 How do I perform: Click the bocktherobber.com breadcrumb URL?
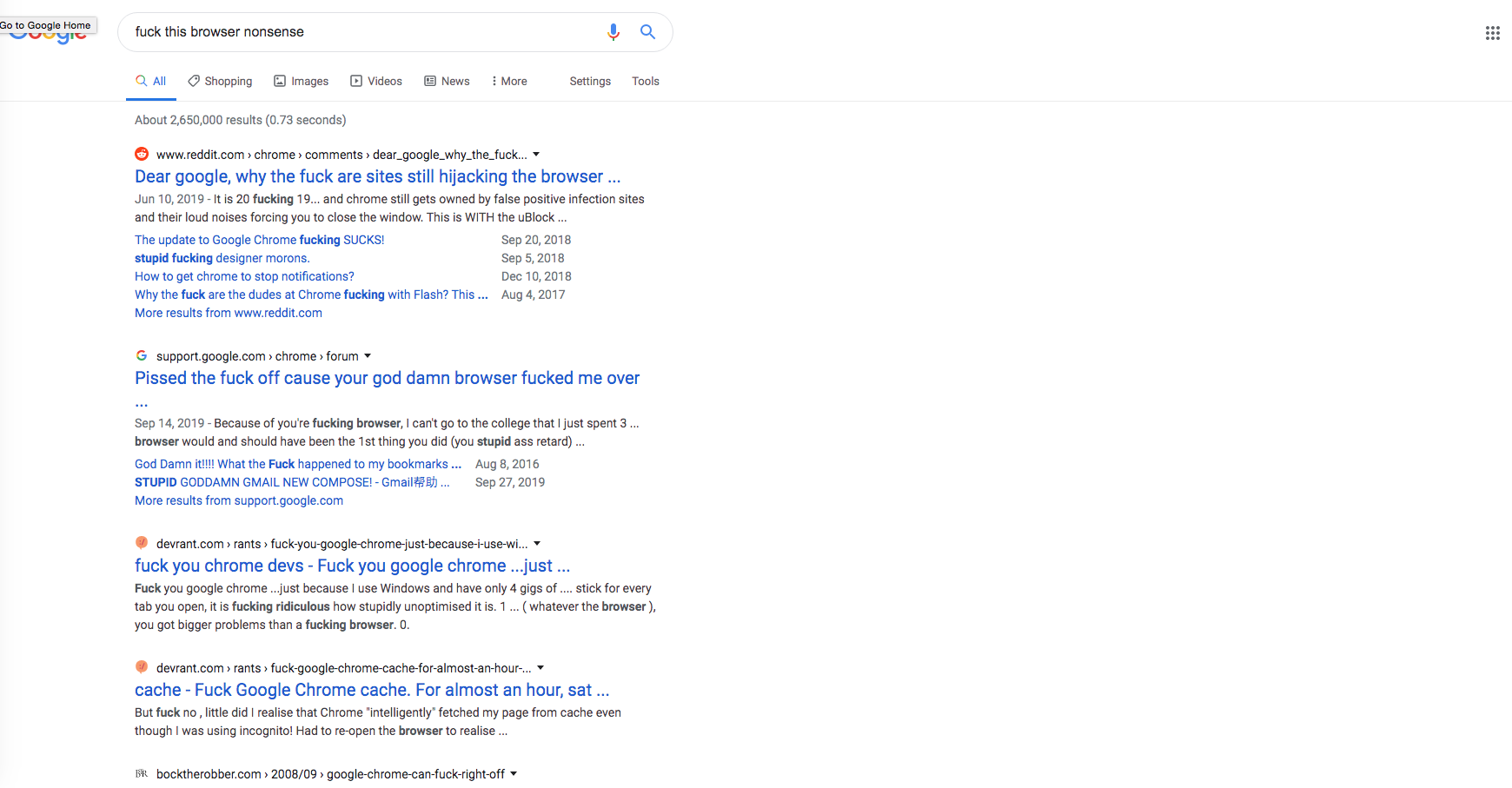[330, 774]
